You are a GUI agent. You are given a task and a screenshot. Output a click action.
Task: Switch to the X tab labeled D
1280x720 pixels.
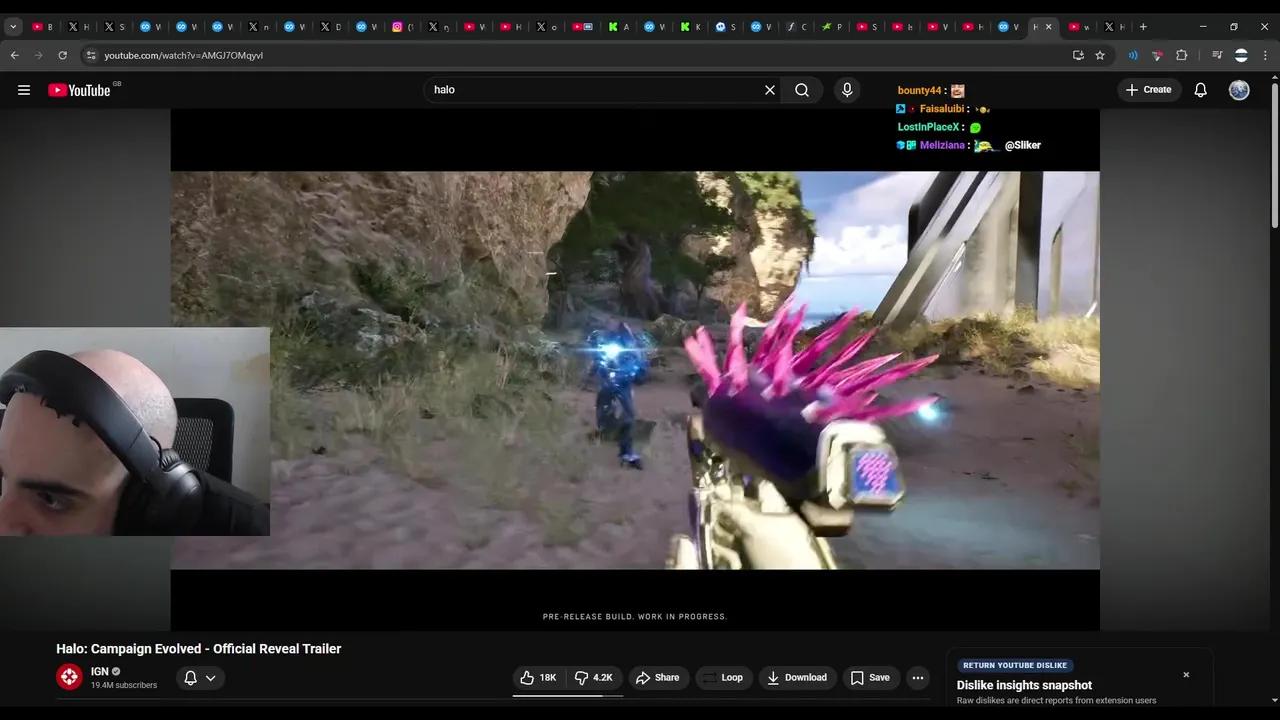point(330,27)
